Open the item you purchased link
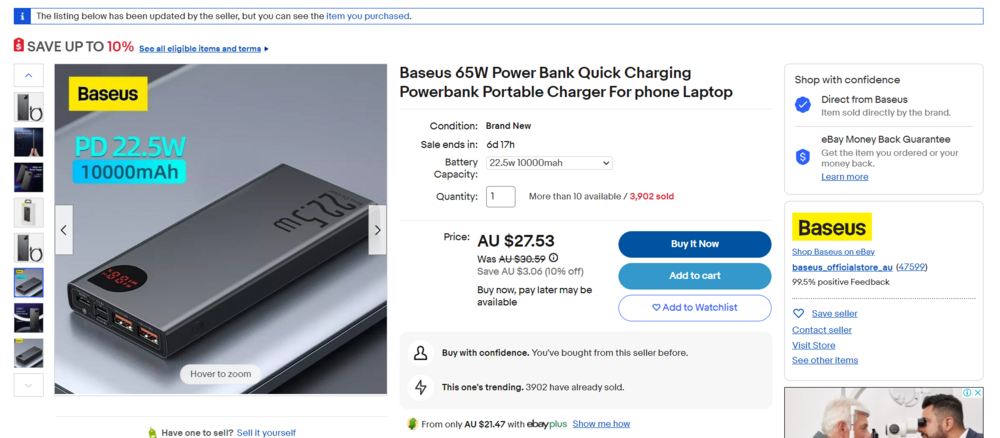The image size is (1000, 438). 368,16
